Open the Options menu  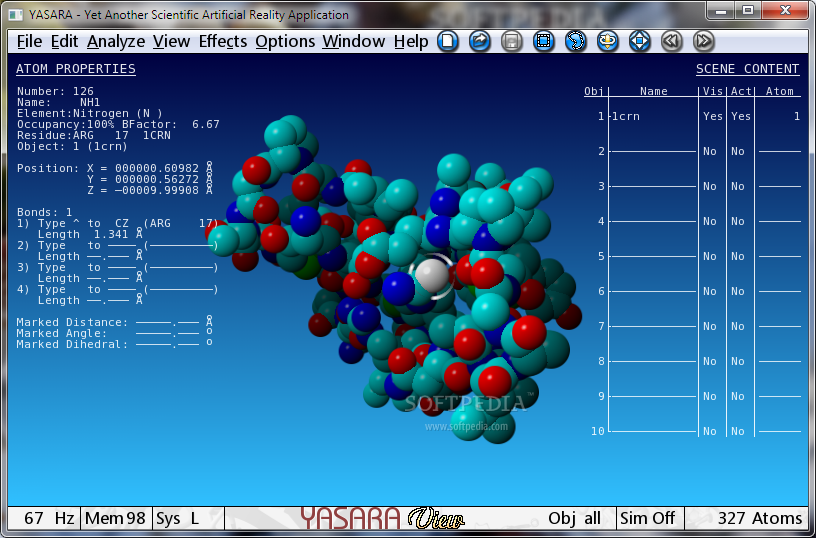coord(285,42)
